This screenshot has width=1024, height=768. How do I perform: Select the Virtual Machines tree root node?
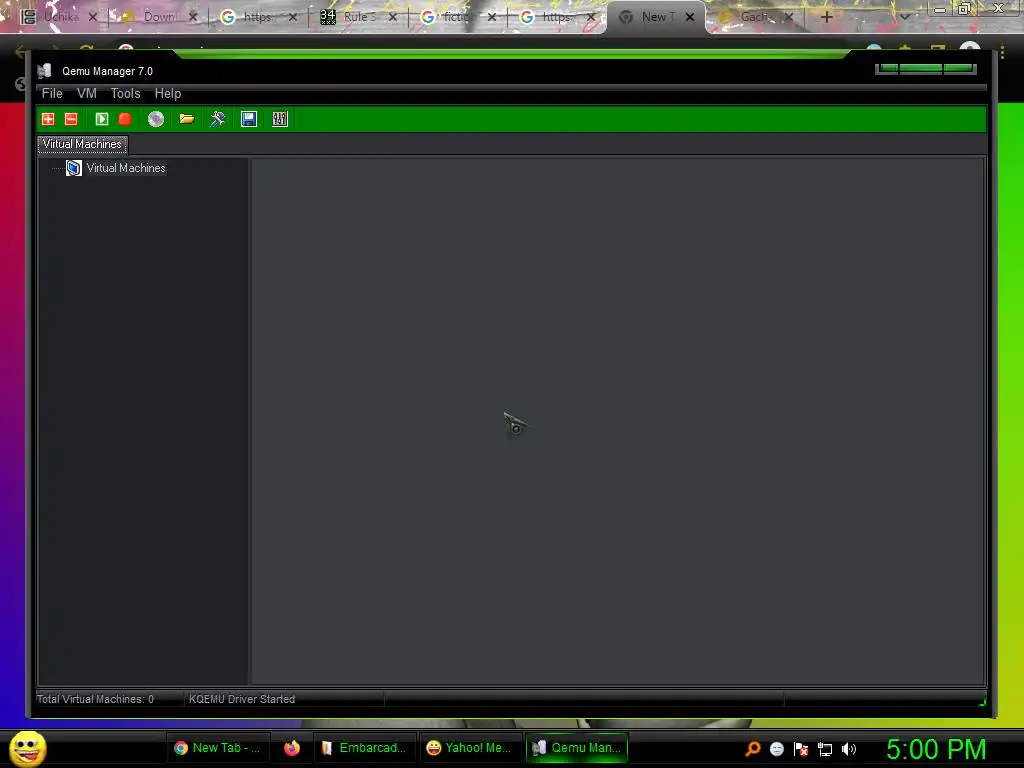coord(126,168)
